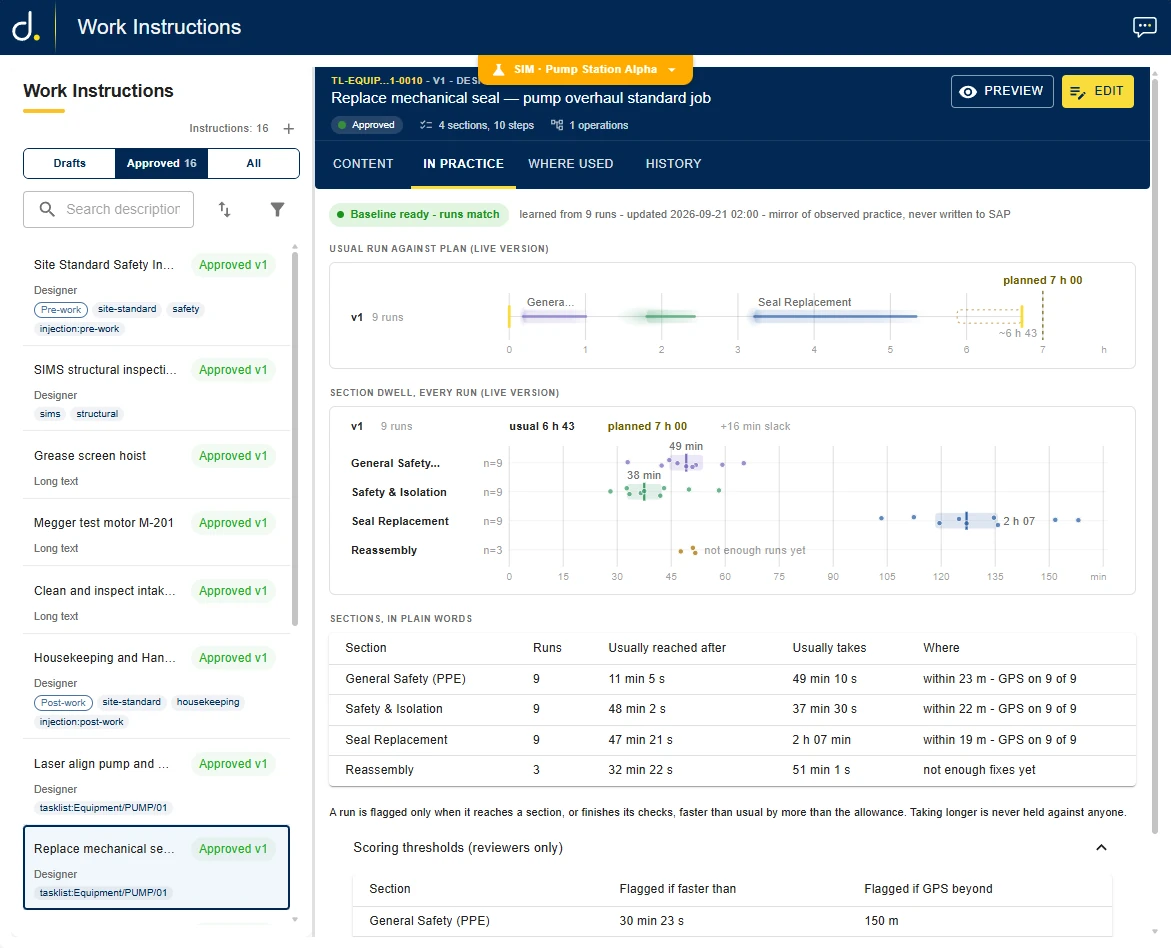
Task: Click the flask icon on SIM badge
Action: 498,69
